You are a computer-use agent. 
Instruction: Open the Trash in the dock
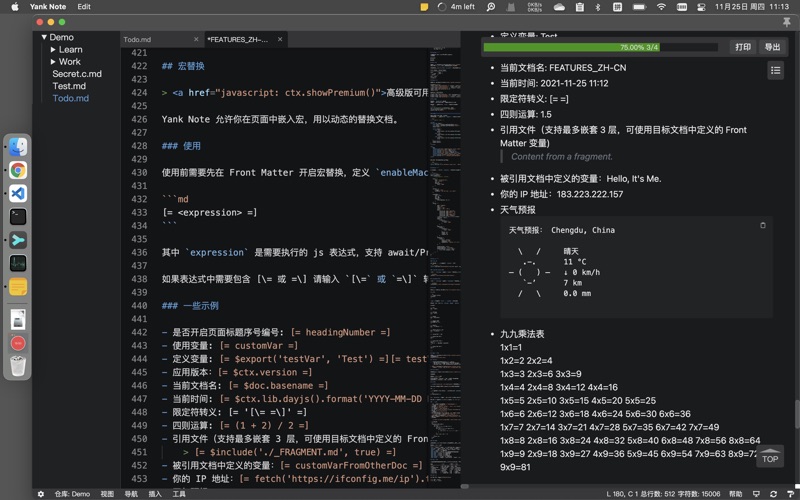(18, 366)
